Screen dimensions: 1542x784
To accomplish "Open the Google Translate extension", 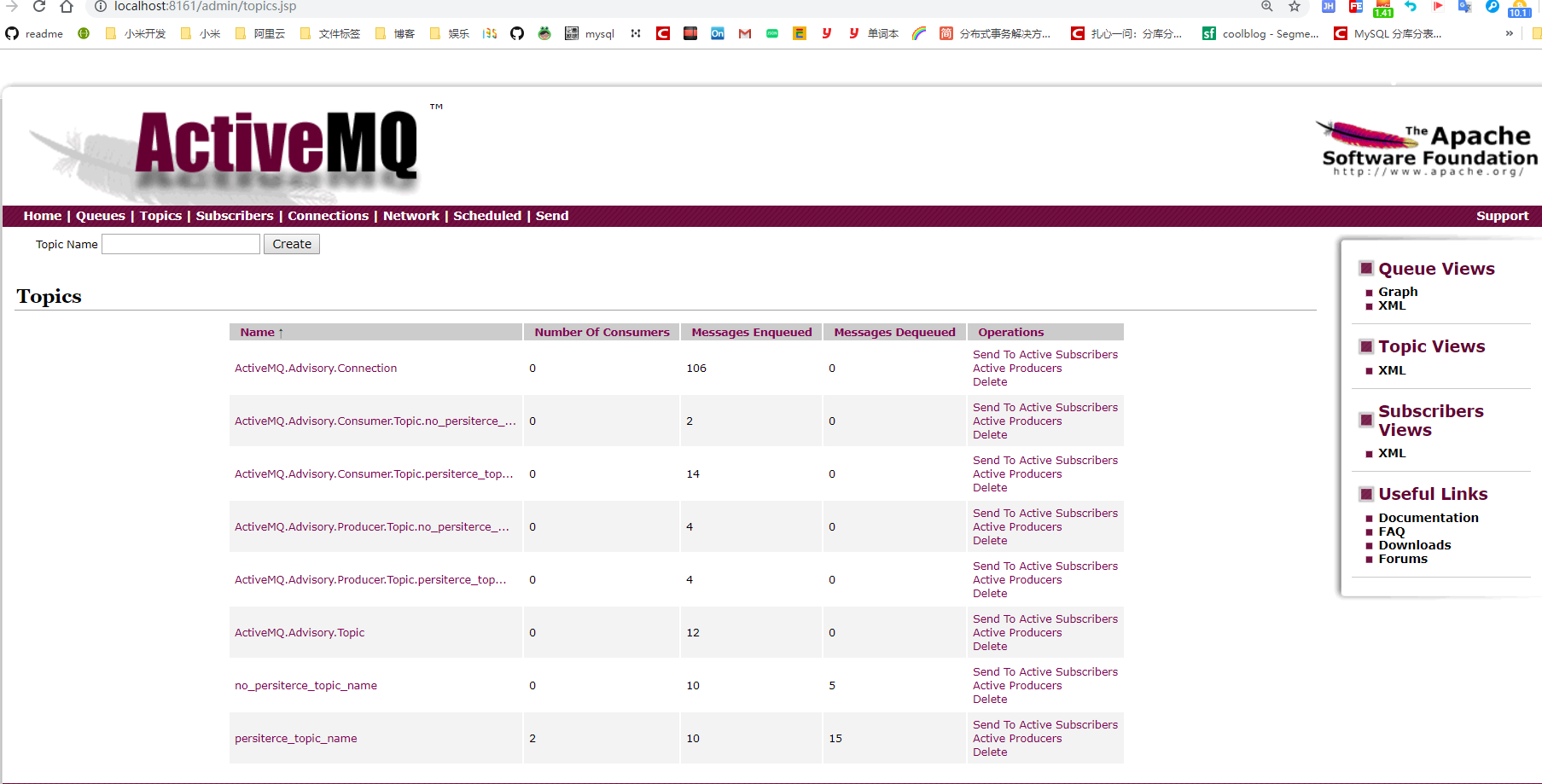I will (1465, 6).
